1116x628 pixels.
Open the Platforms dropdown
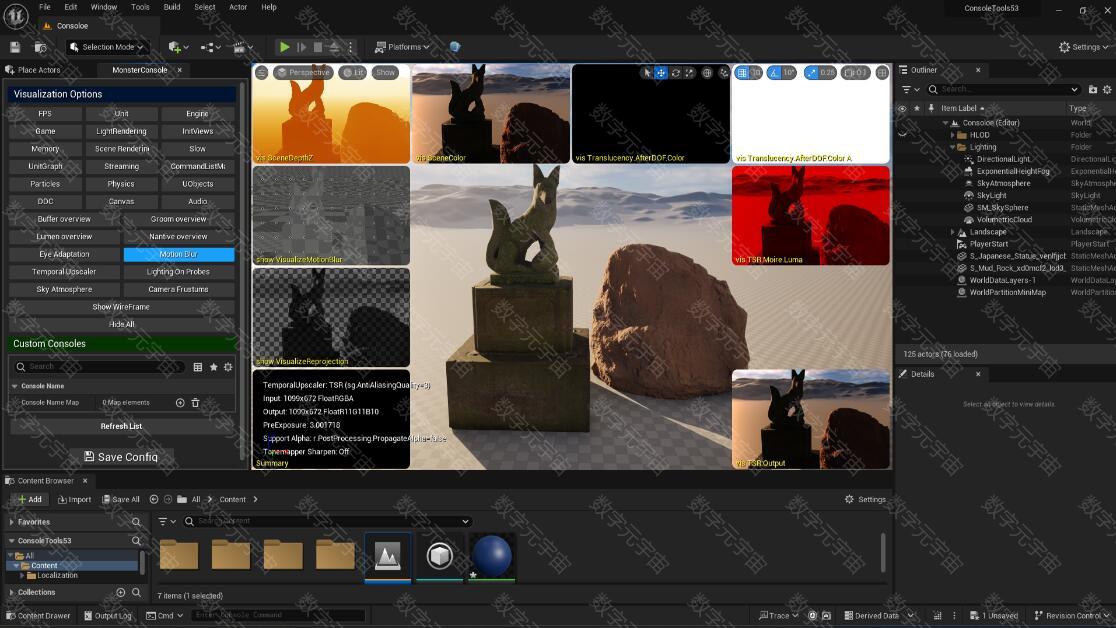pyautogui.click(x=402, y=47)
